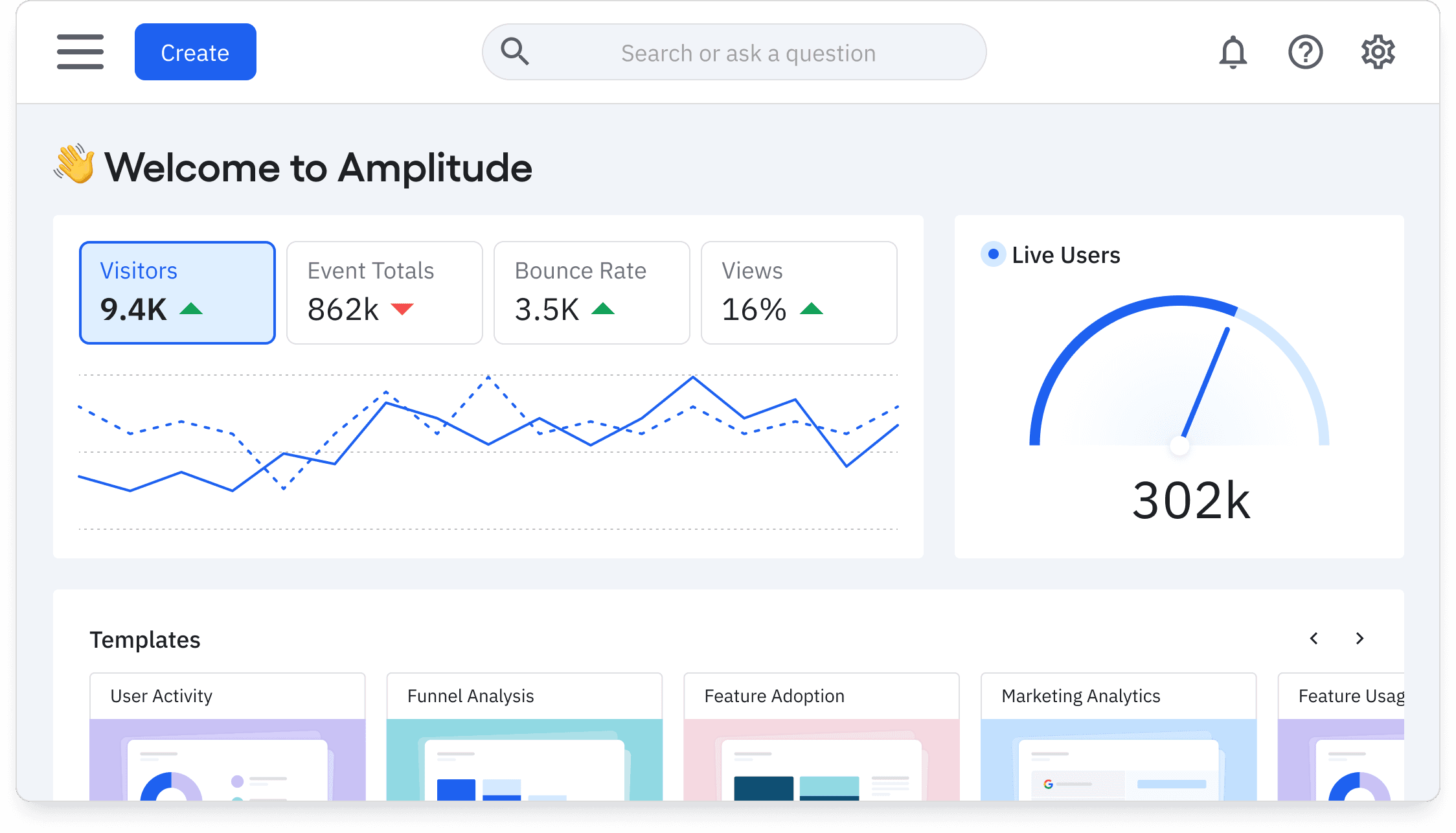Viewport: 1456px width, 833px height.
Task: Select the Event Totals metric tab
Action: (384, 292)
